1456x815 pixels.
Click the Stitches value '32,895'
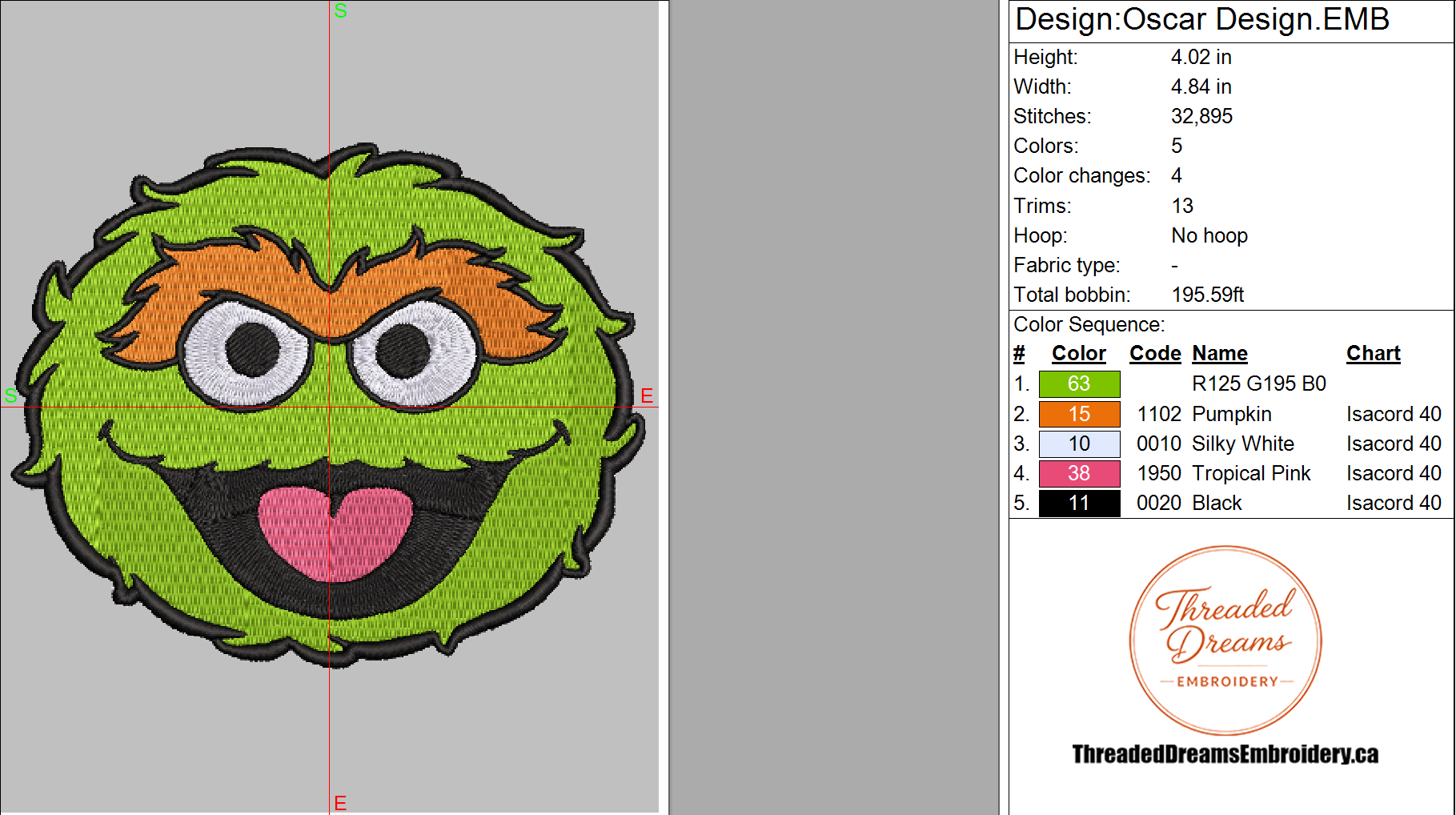click(x=1201, y=116)
